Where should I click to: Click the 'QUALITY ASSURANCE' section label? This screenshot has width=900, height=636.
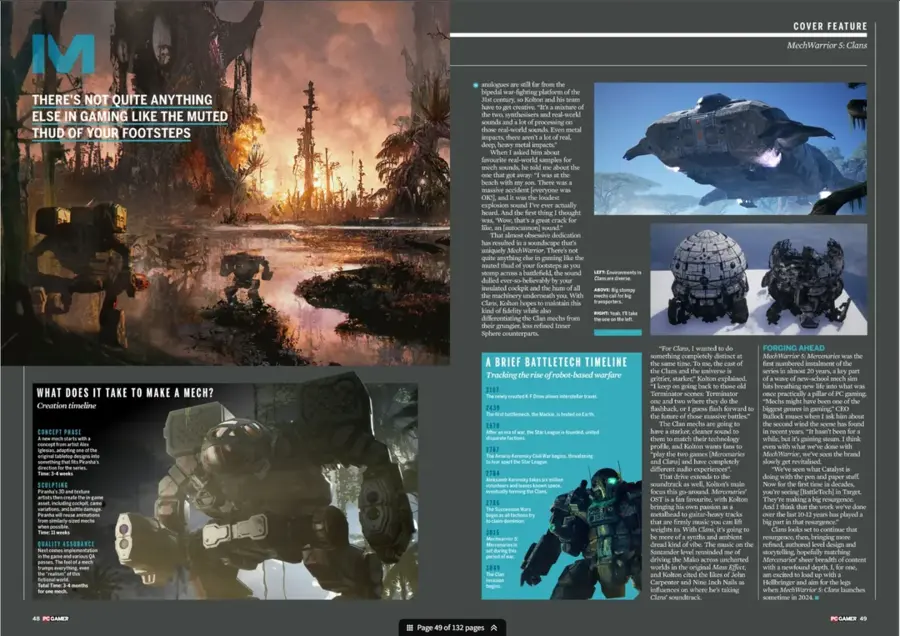click(x=66, y=544)
